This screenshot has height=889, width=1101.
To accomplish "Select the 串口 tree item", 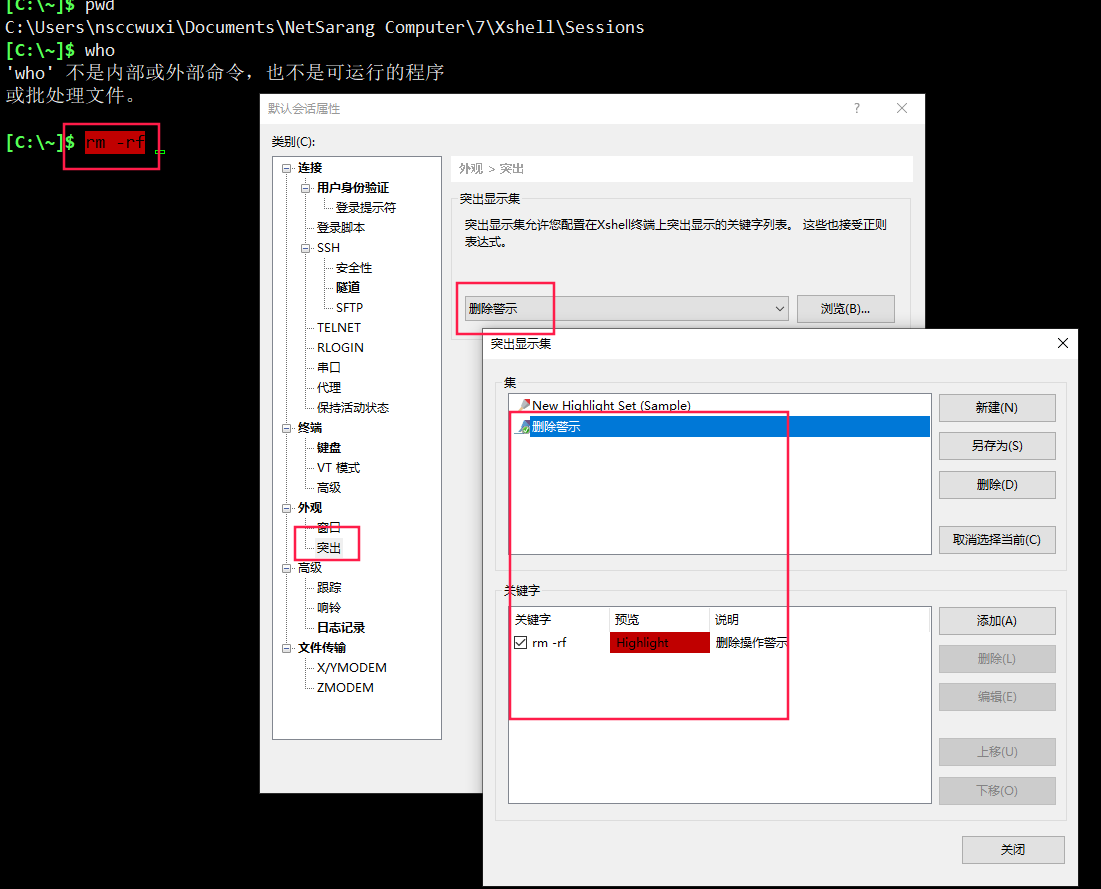I will click(x=329, y=367).
